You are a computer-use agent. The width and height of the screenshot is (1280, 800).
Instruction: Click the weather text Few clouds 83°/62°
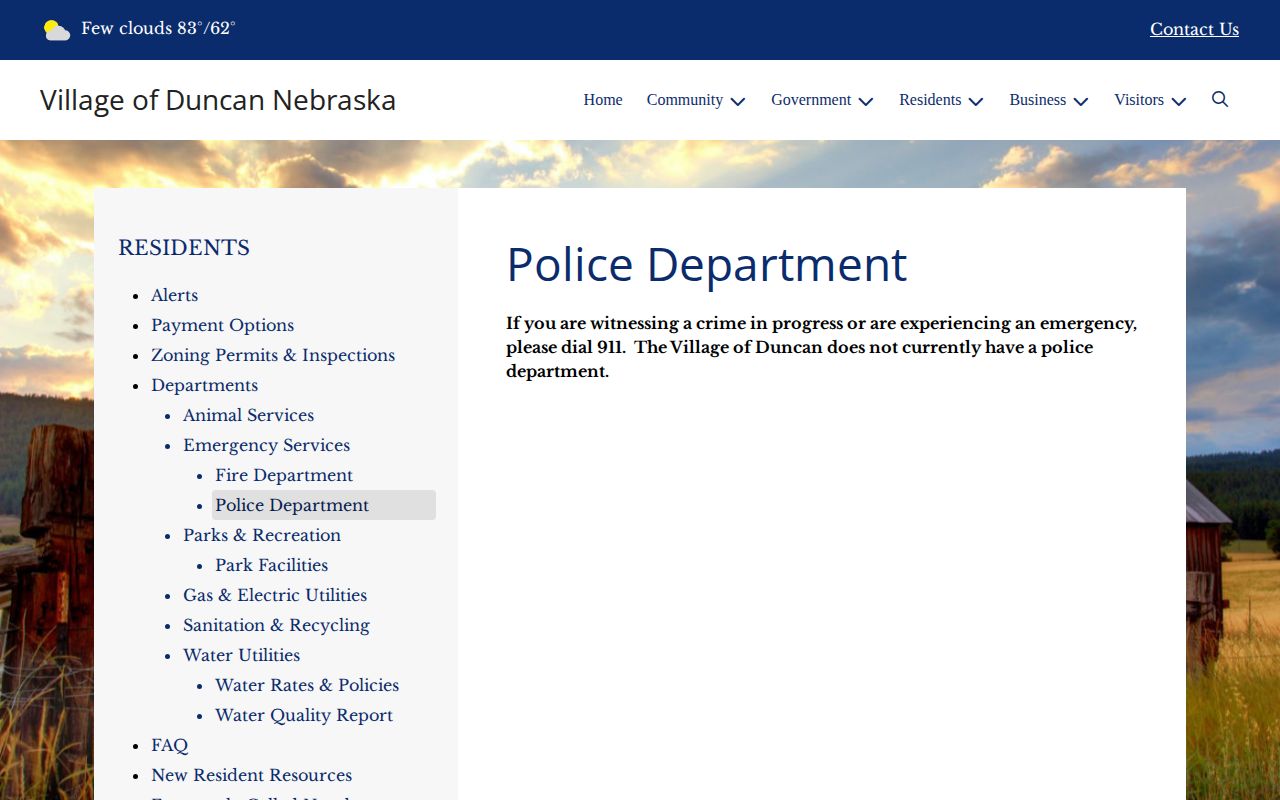point(158,28)
